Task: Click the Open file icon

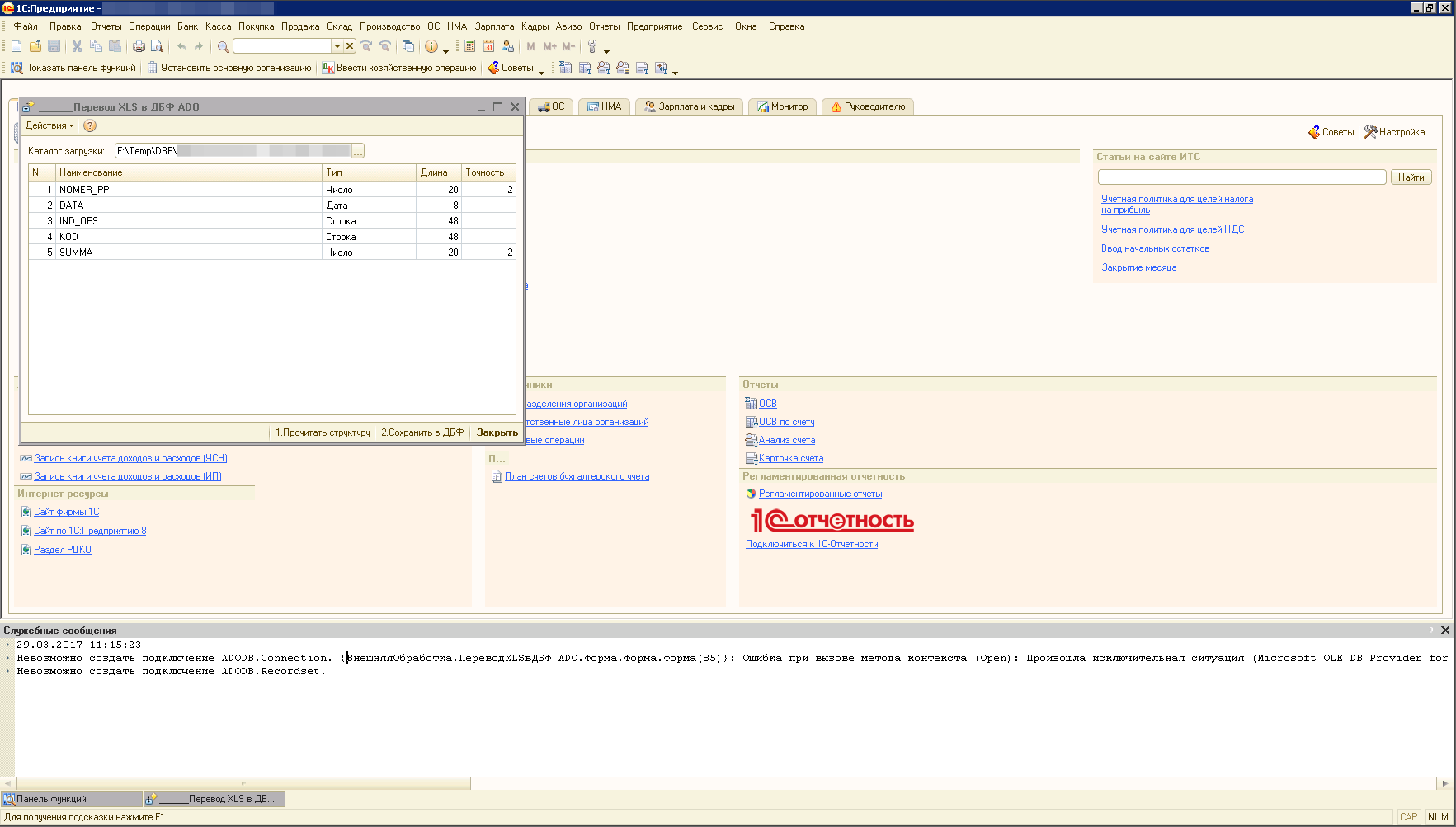Action: coord(35,46)
